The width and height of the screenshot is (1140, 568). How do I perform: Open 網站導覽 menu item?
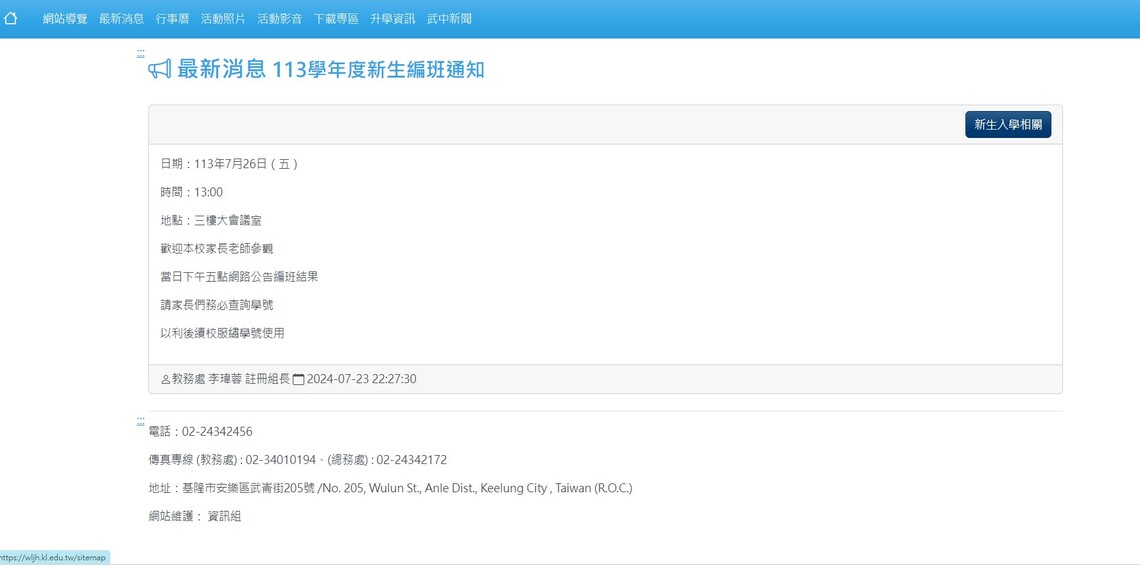pyautogui.click(x=65, y=19)
